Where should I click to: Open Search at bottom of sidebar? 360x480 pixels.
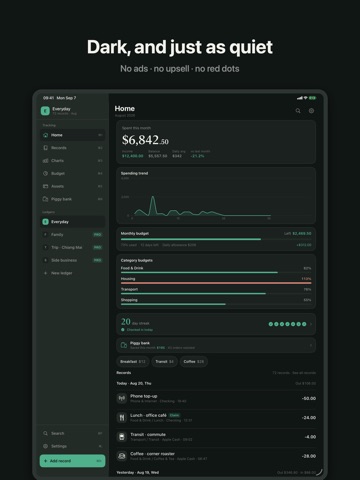tap(73, 433)
